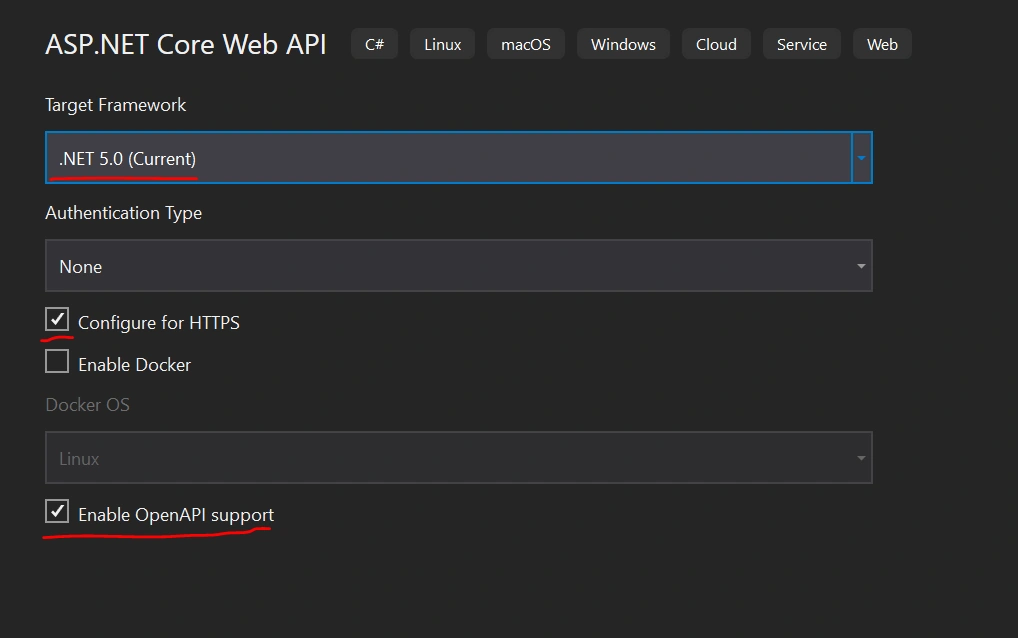Open the disabled Docker OS Linux dropdown

click(x=458, y=458)
